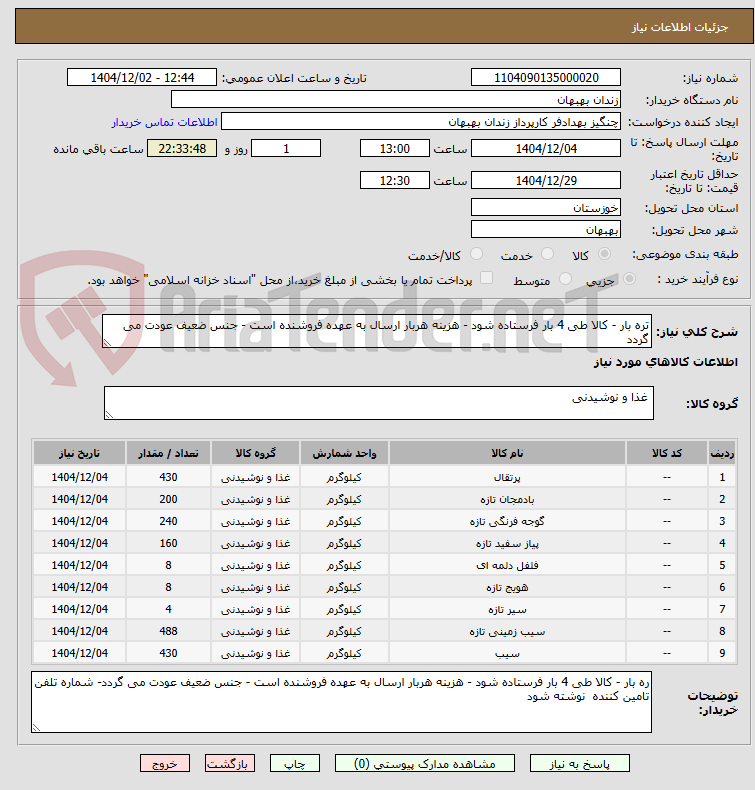Click the گروه کالا column header
This screenshot has height=790, width=755.
tap(255, 453)
